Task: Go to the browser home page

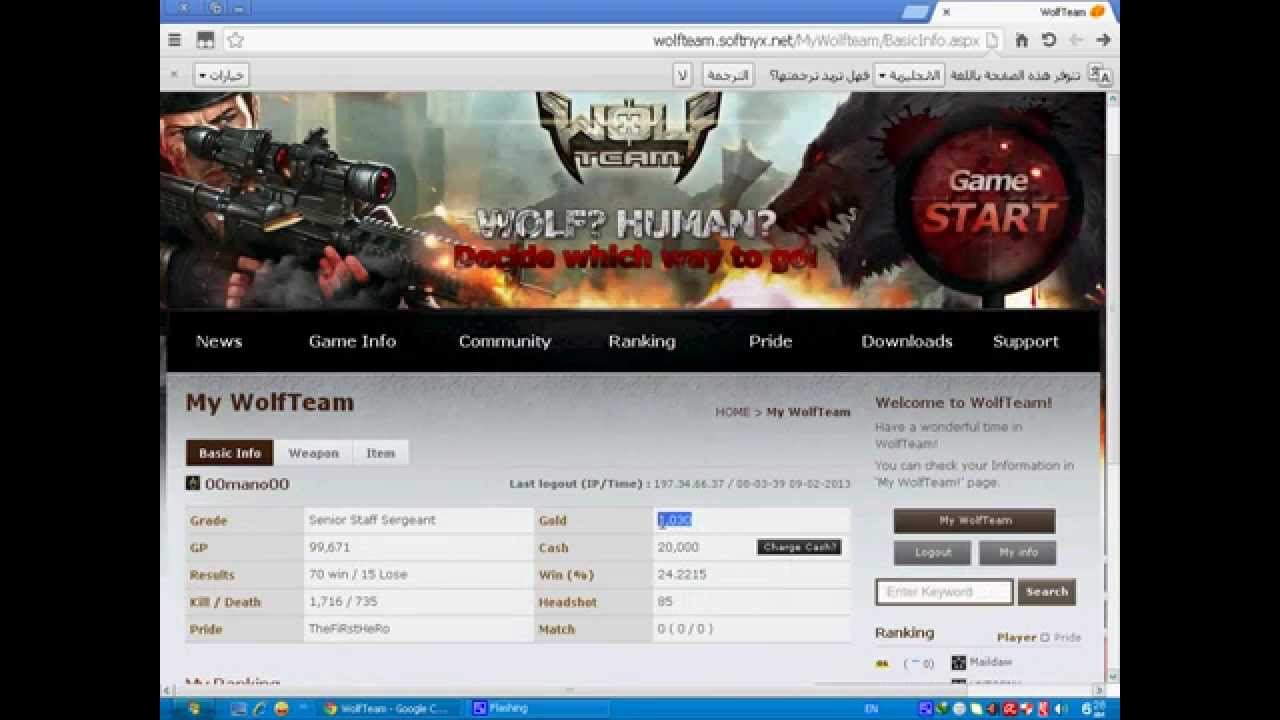Action: [1021, 40]
